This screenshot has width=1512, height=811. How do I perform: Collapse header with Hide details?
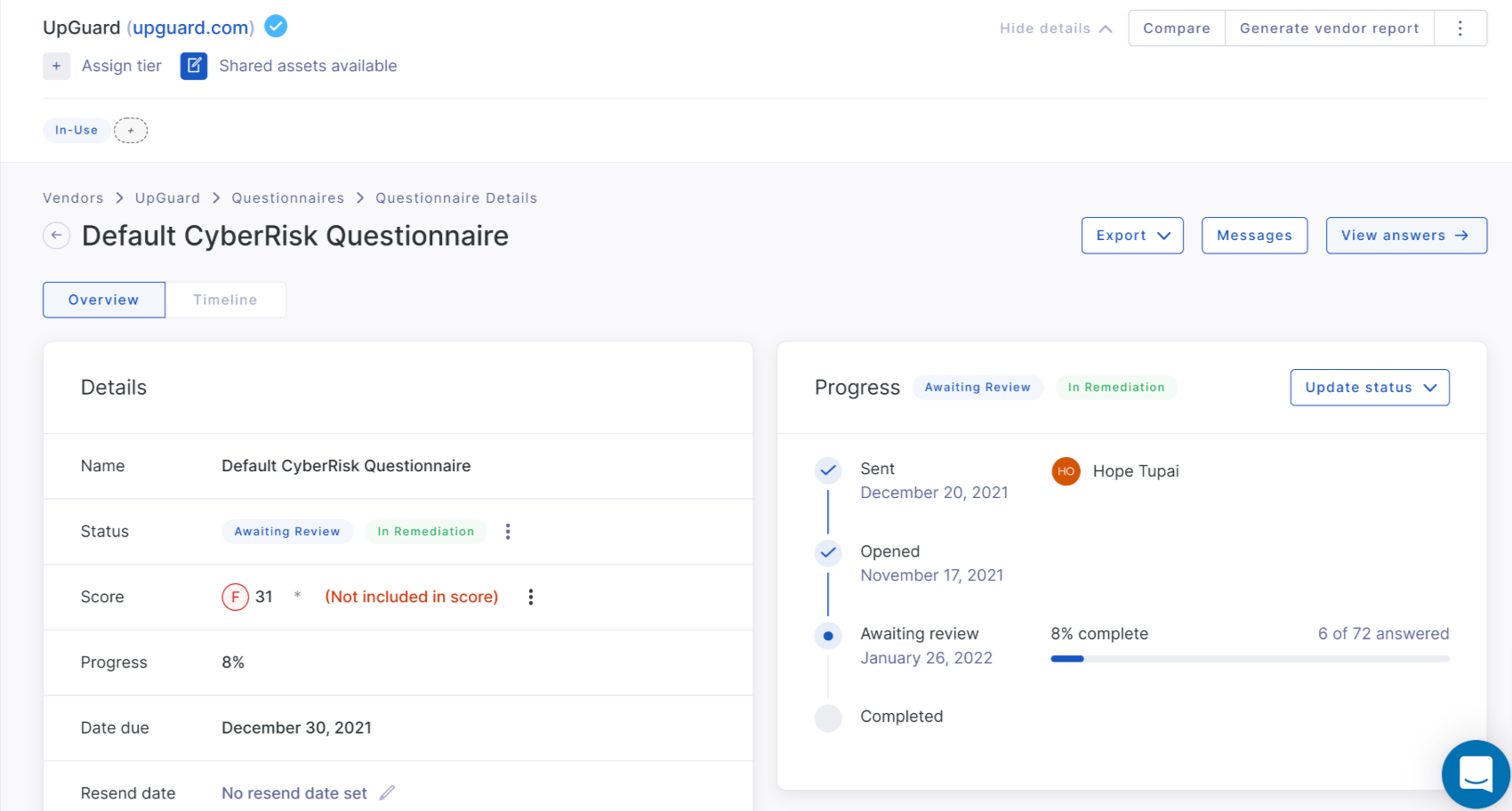tap(1056, 28)
